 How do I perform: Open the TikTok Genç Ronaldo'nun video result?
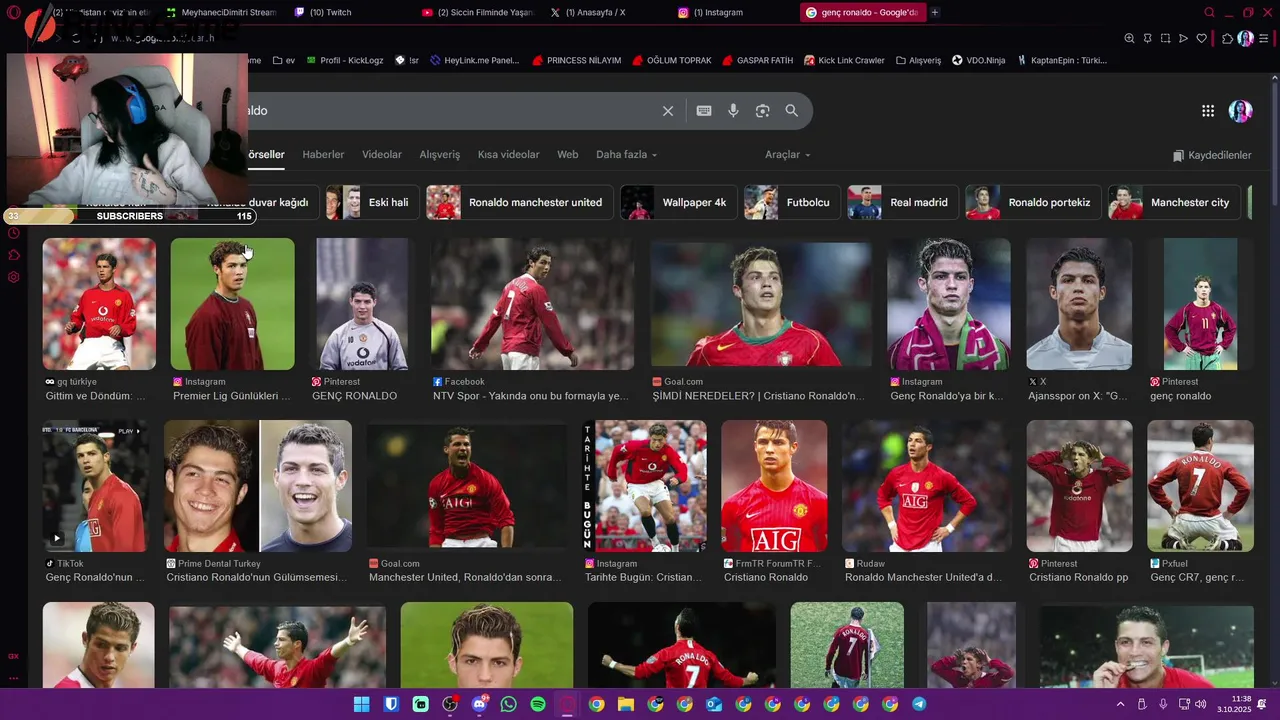click(93, 486)
